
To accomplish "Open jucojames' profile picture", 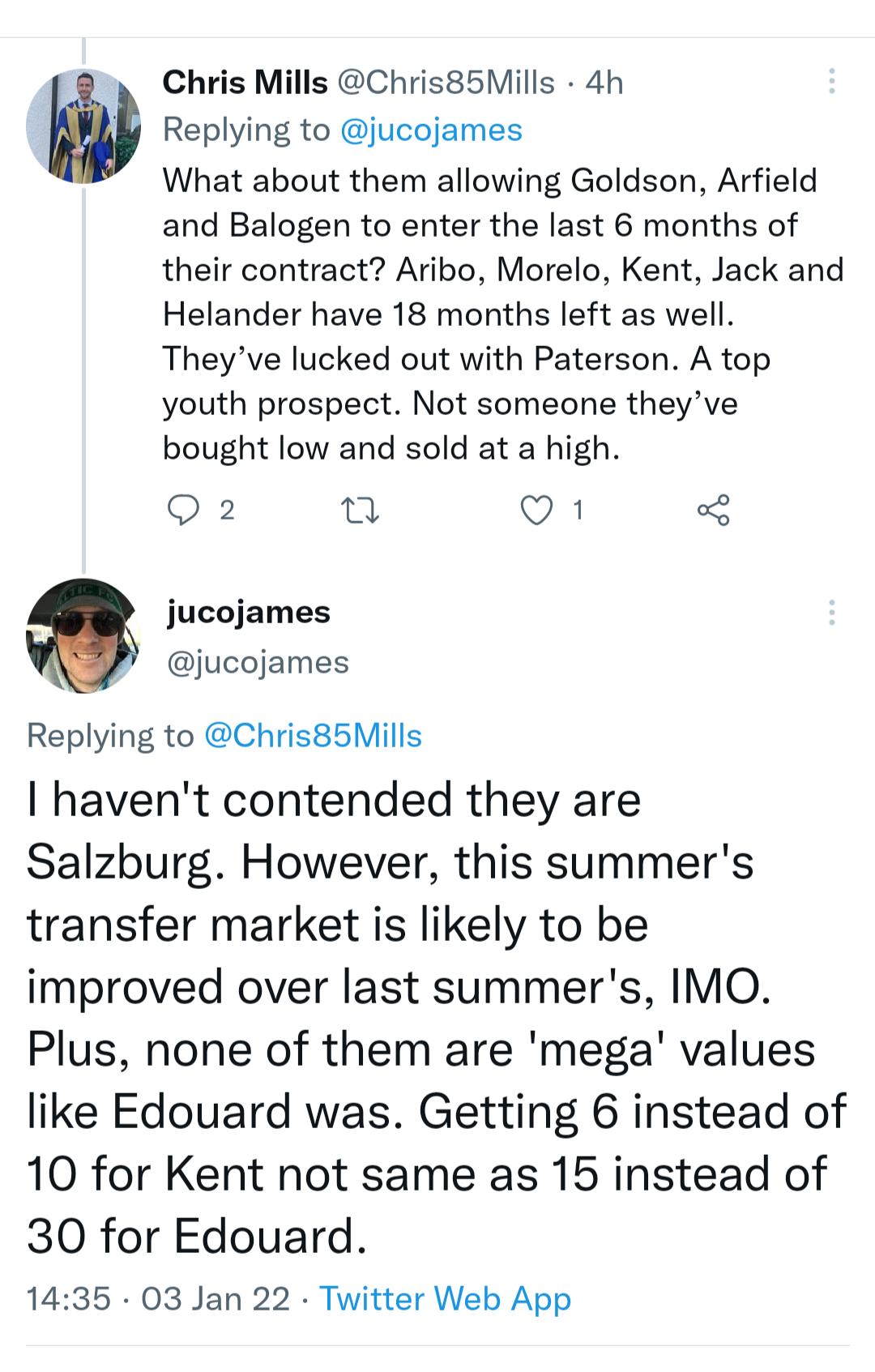I will 83,636.
